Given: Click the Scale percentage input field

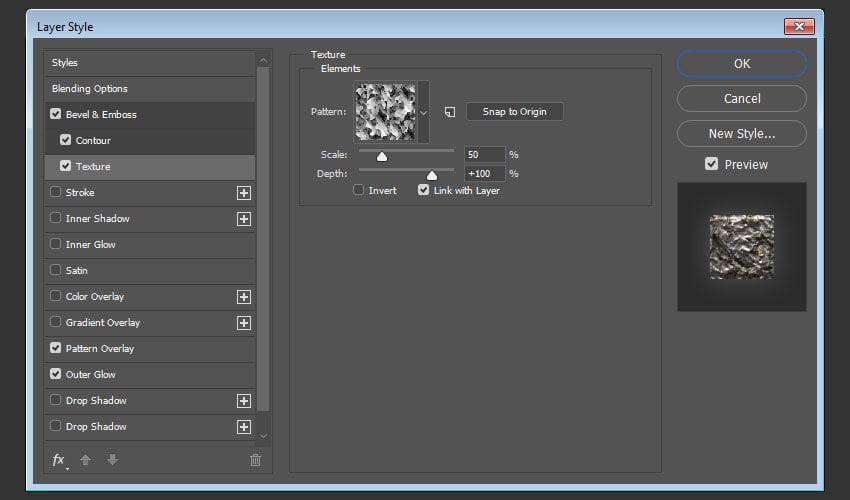Looking at the screenshot, I should (x=485, y=155).
